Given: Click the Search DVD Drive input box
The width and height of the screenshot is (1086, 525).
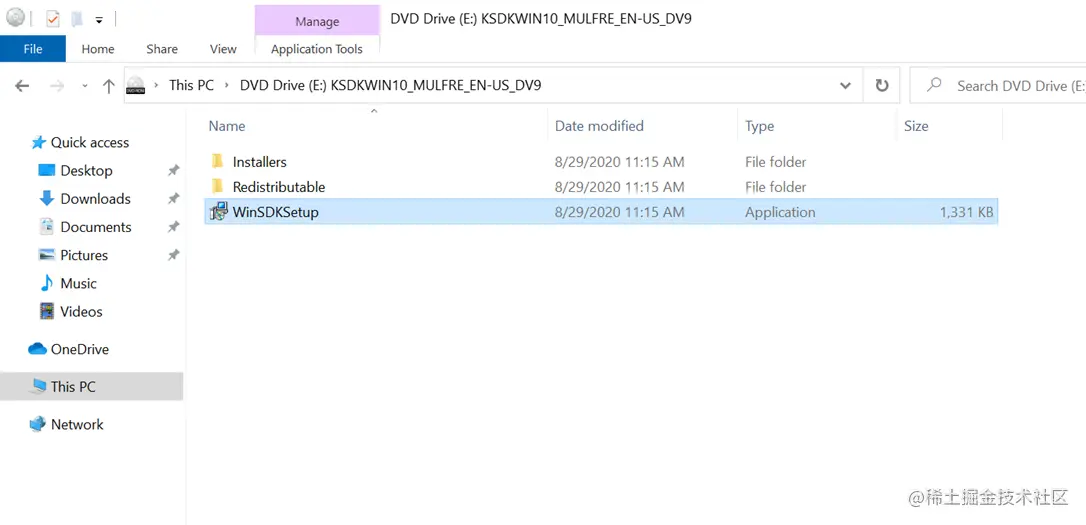Looking at the screenshot, I should (997, 86).
